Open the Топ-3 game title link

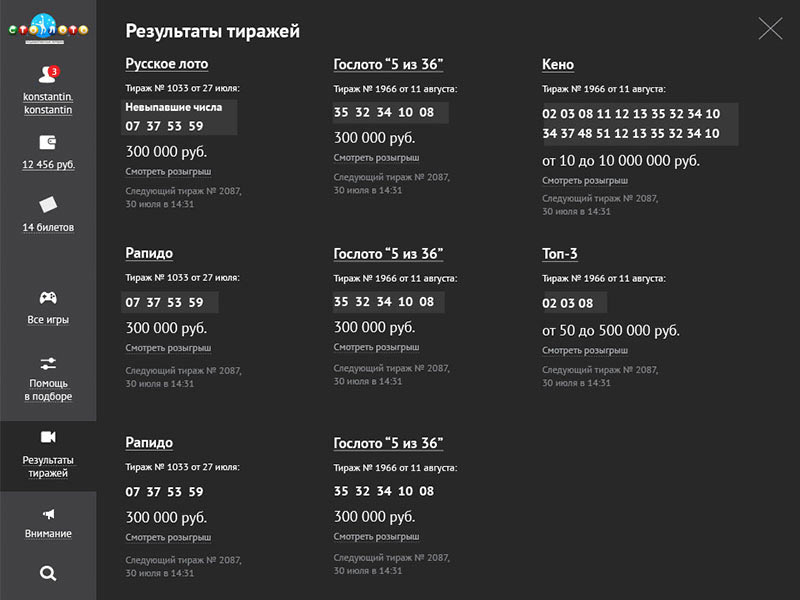[x=561, y=254]
